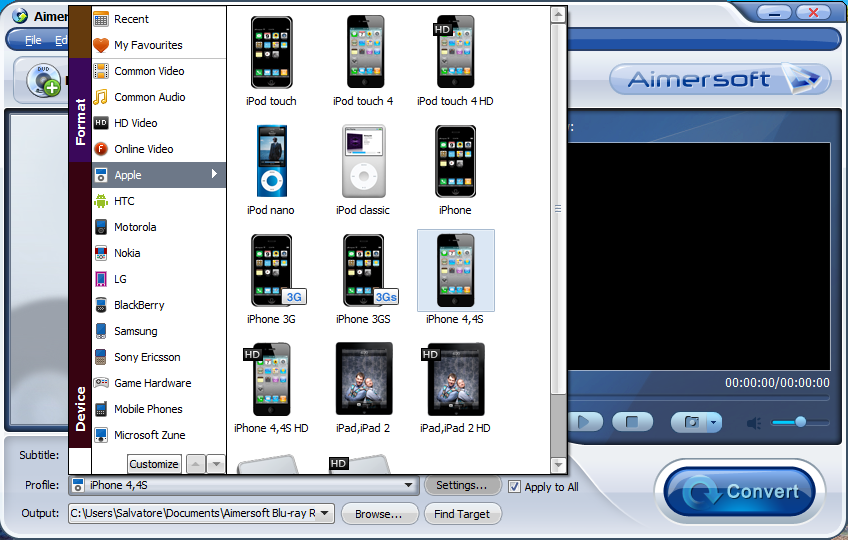Screen dimensions: 848x540
Task: Open the HD Video format category
Action: point(135,123)
